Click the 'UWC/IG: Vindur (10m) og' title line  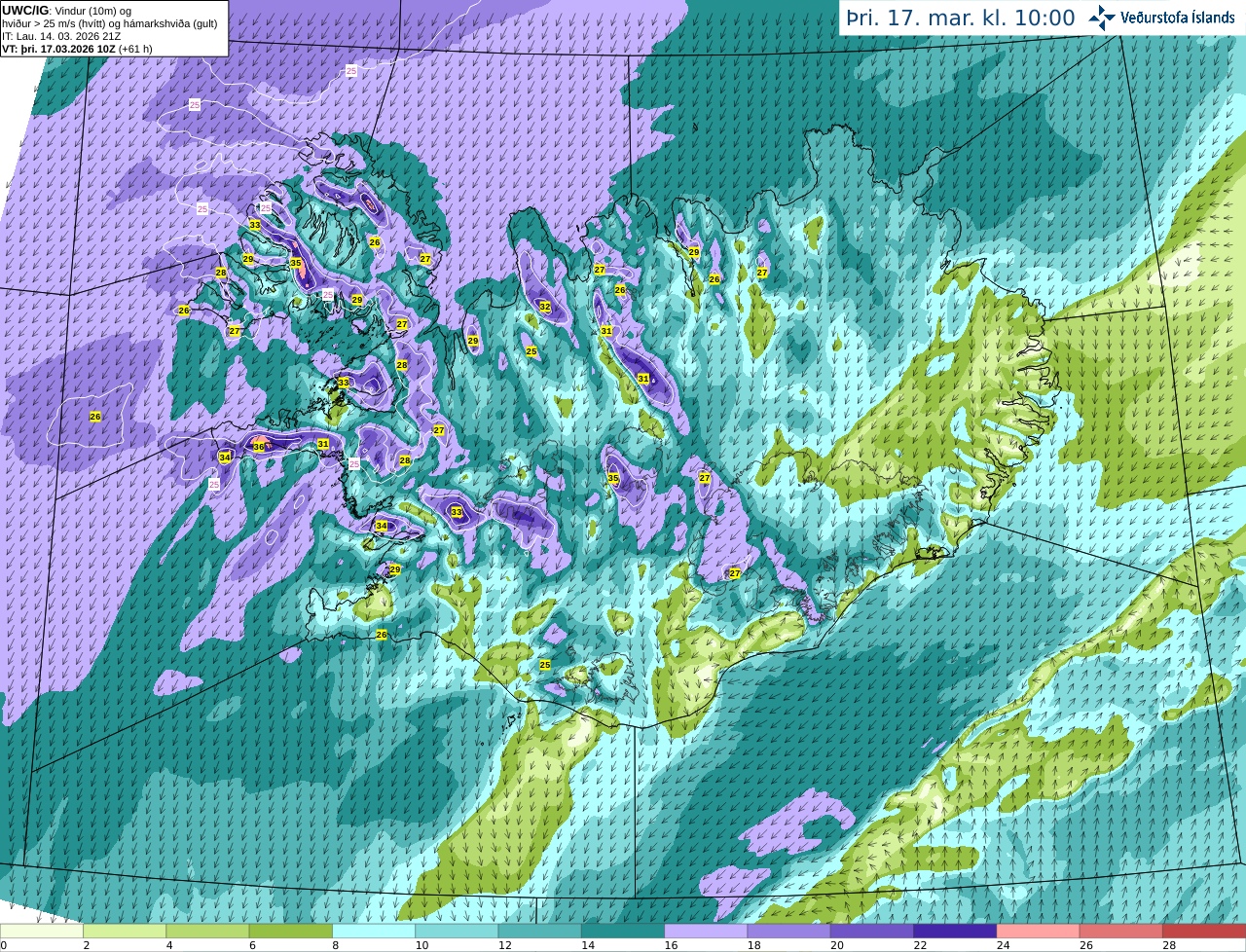[67, 11]
